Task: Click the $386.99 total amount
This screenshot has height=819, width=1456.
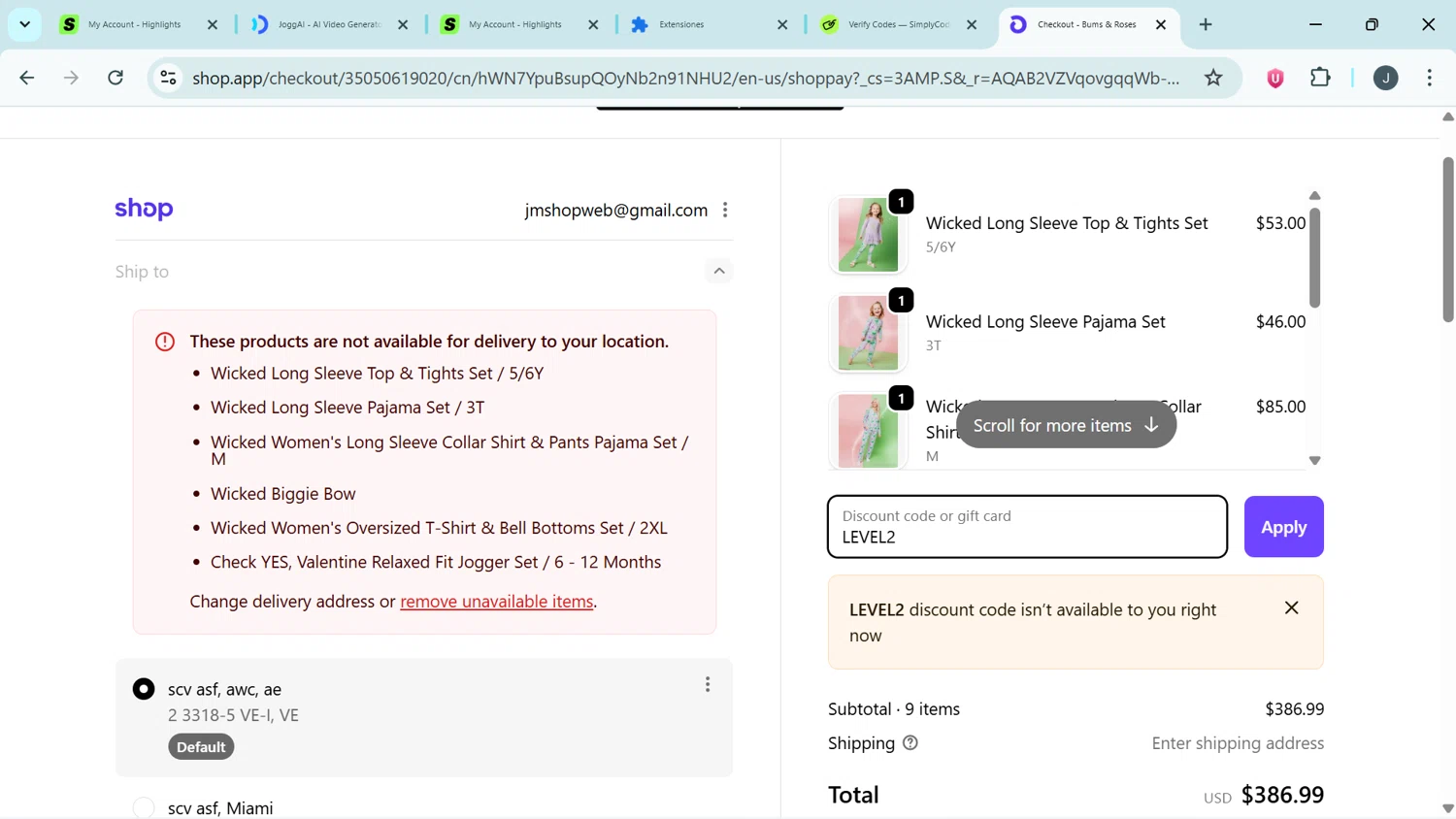Action: coord(1282,795)
